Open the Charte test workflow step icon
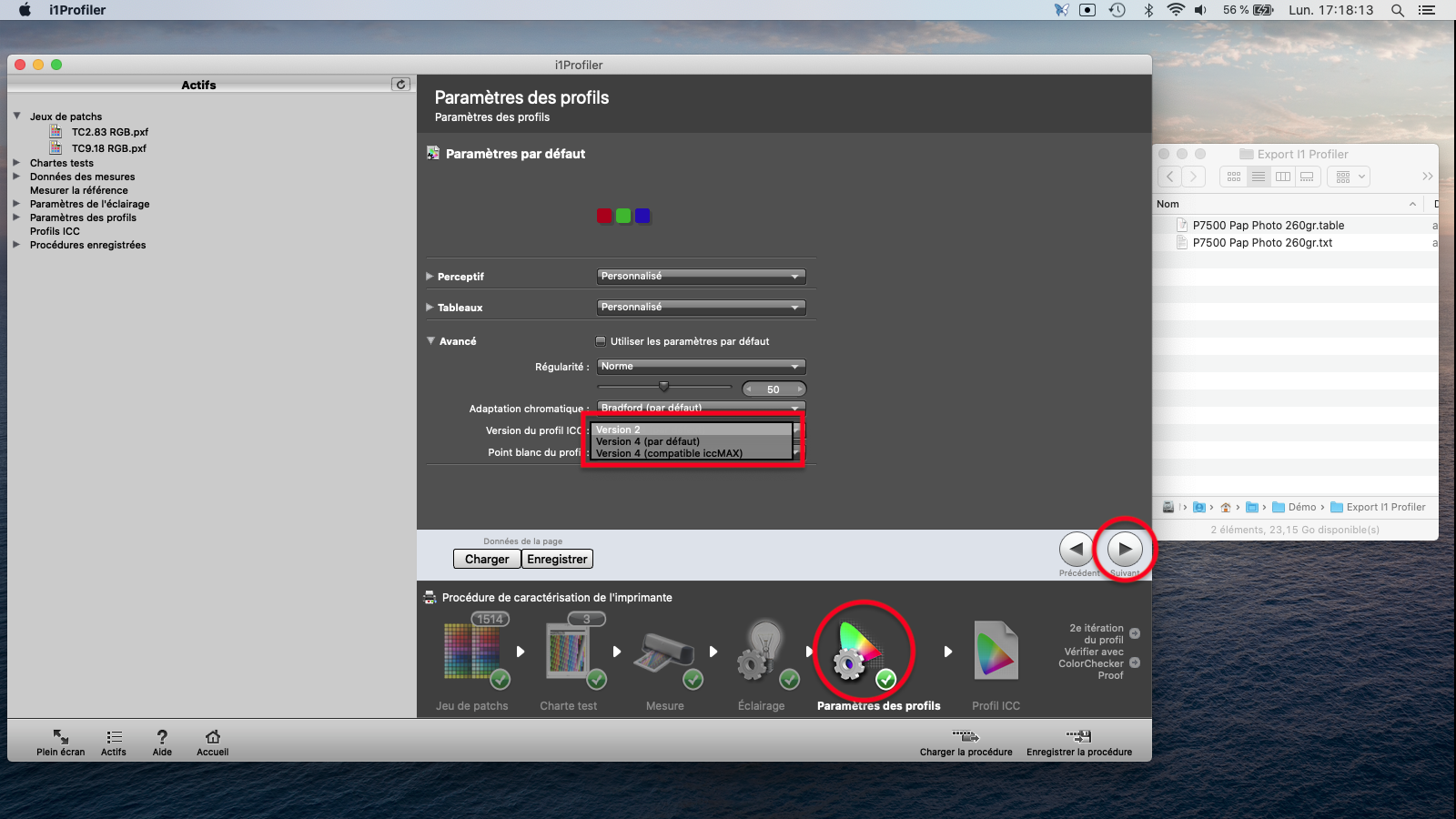 point(569,651)
